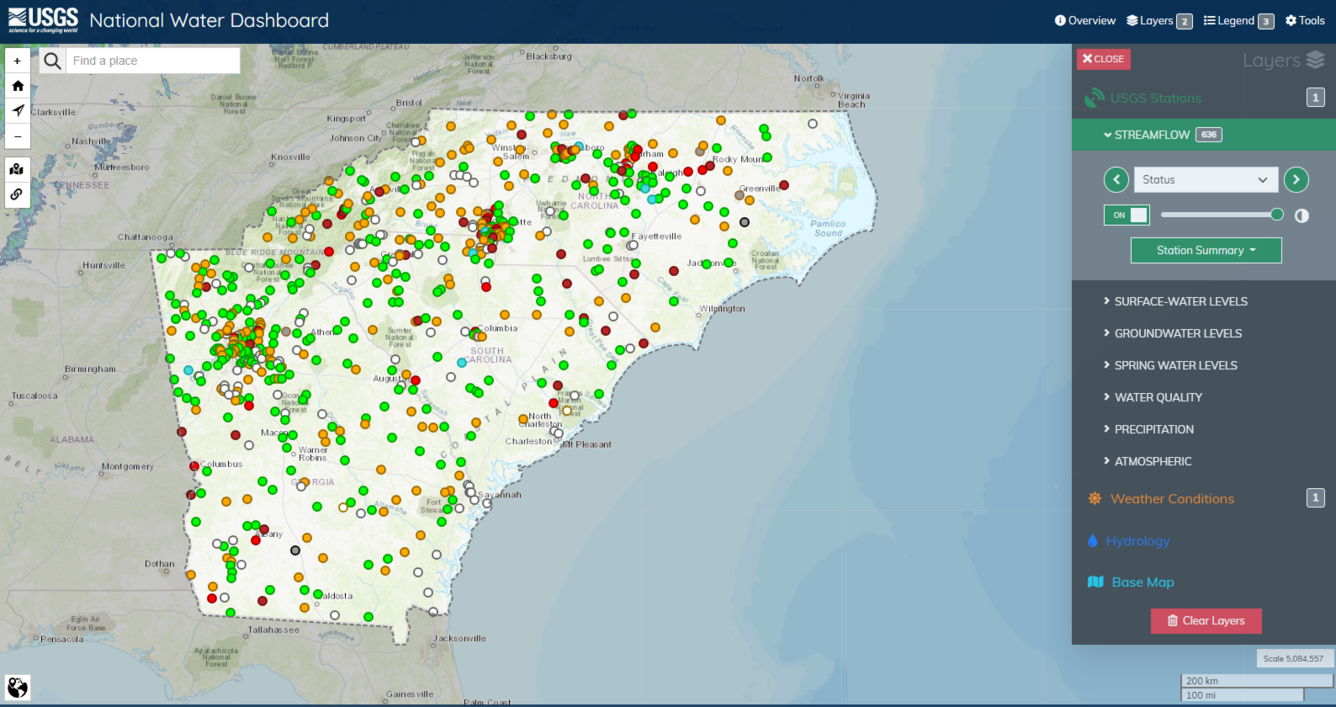
Task: Zoom out with the minus button
Action: [17, 136]
